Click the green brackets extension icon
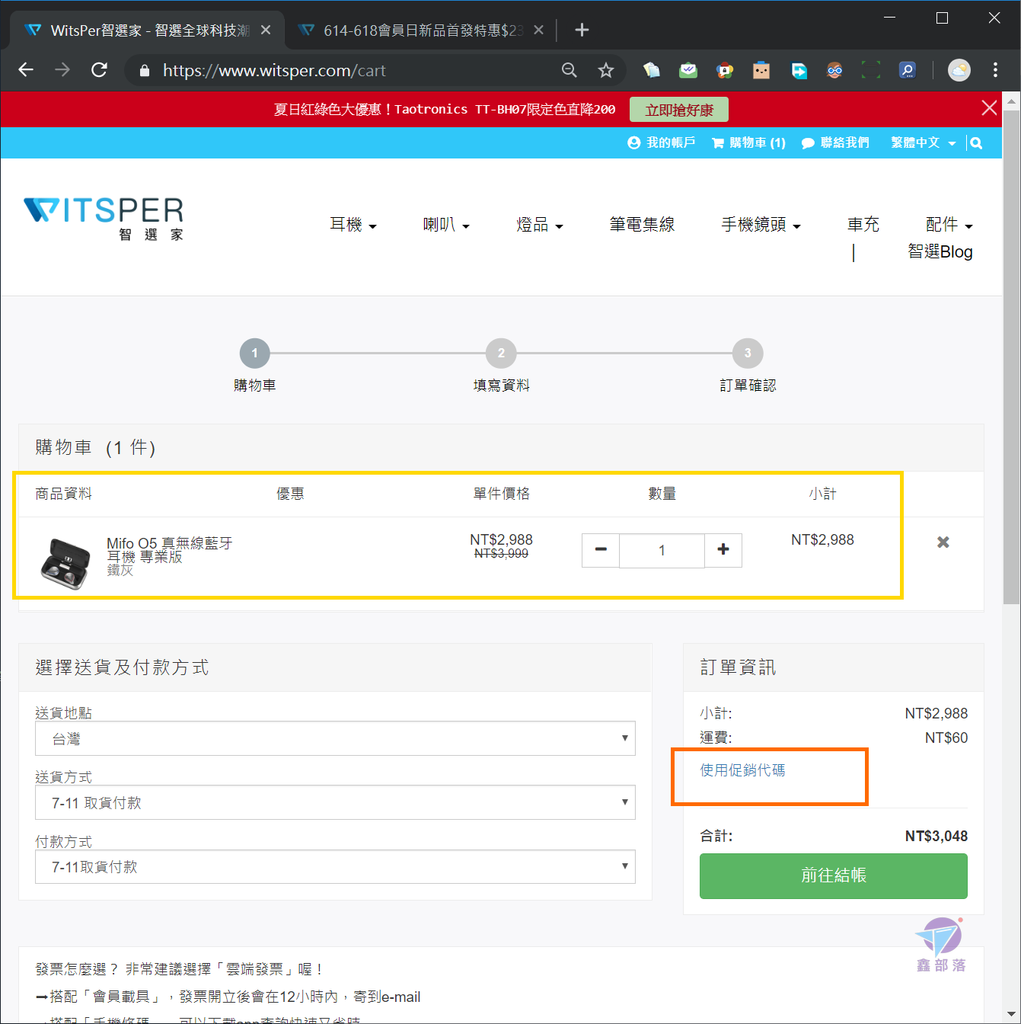 [871, 70]
